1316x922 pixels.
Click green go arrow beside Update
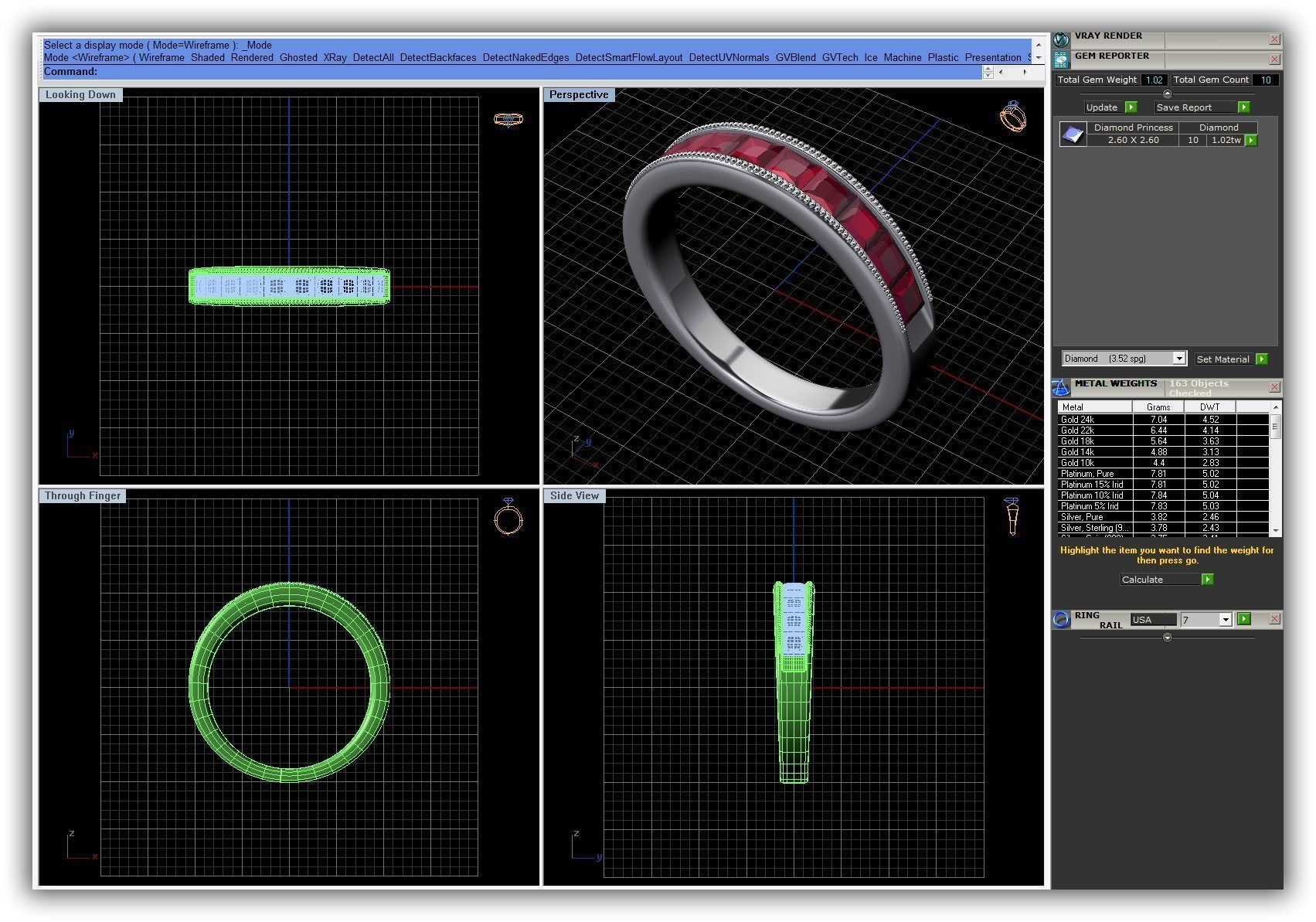(1131, 107)
